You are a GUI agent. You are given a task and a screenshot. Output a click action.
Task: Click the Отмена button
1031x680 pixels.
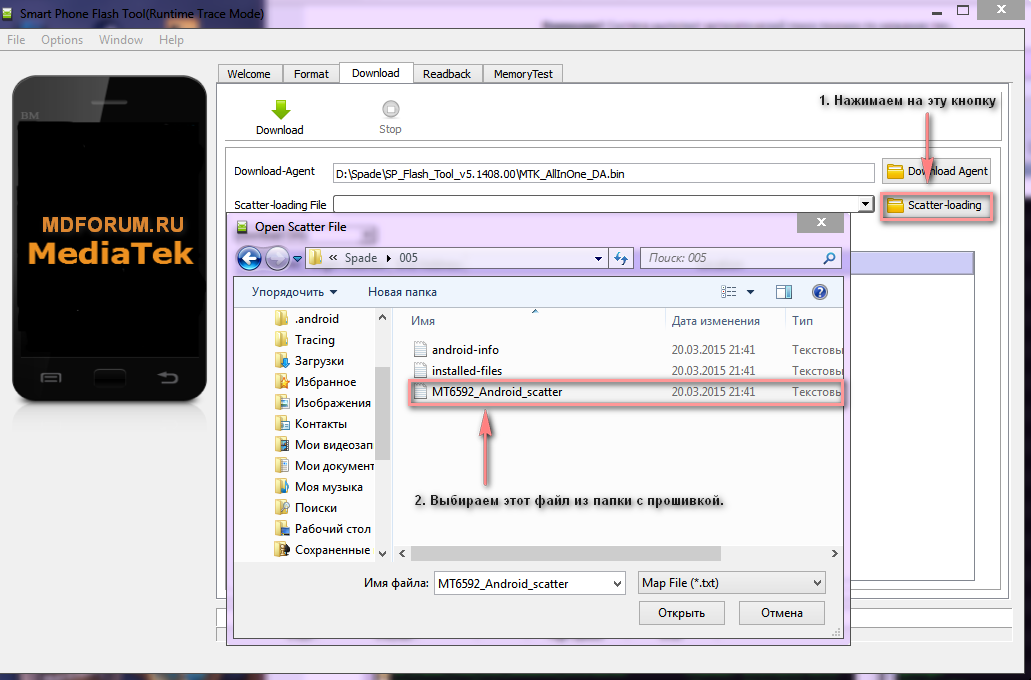782,613
